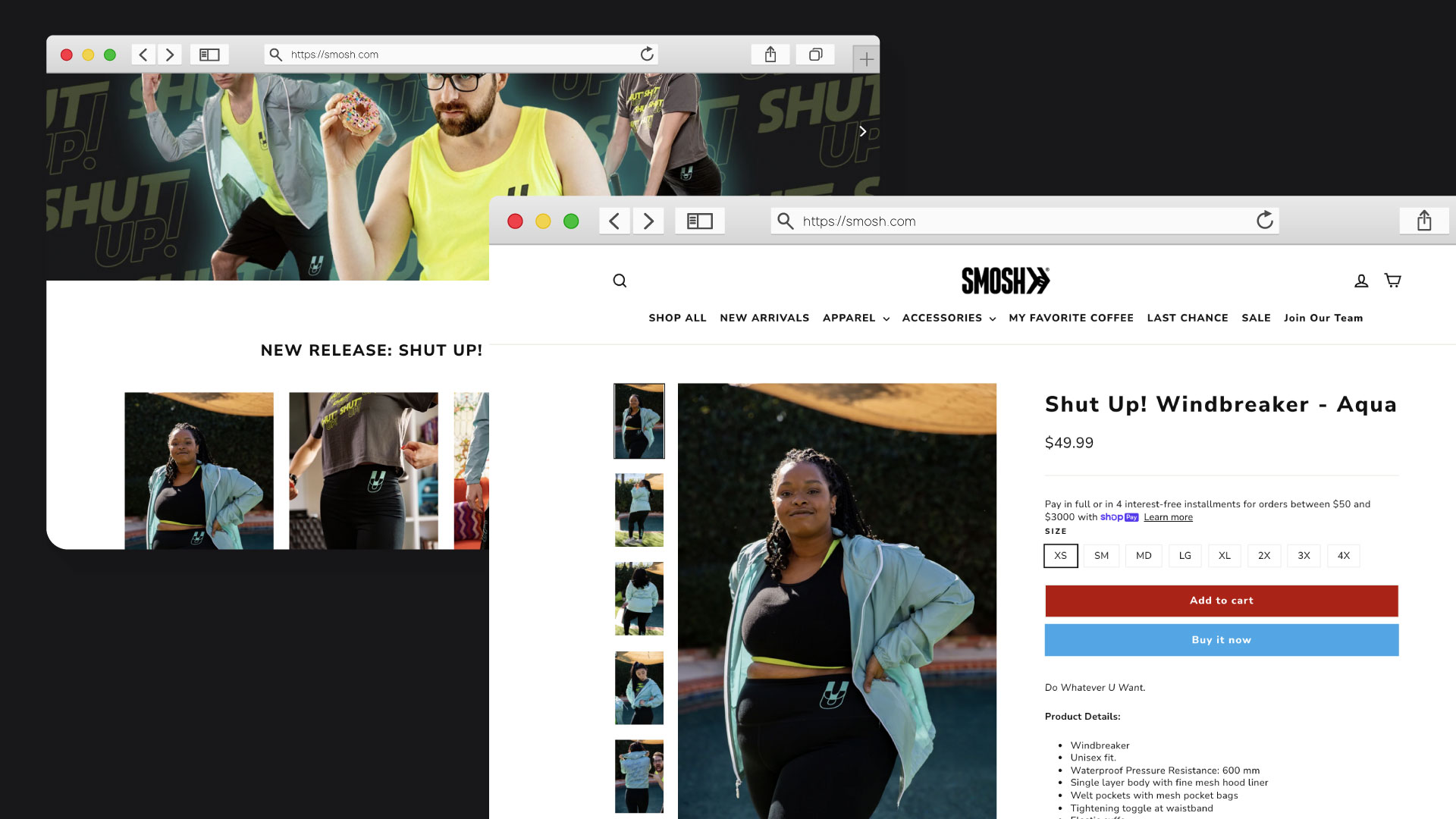
Task: Open the shopping cart icon
Action: tap(1392, 281)
